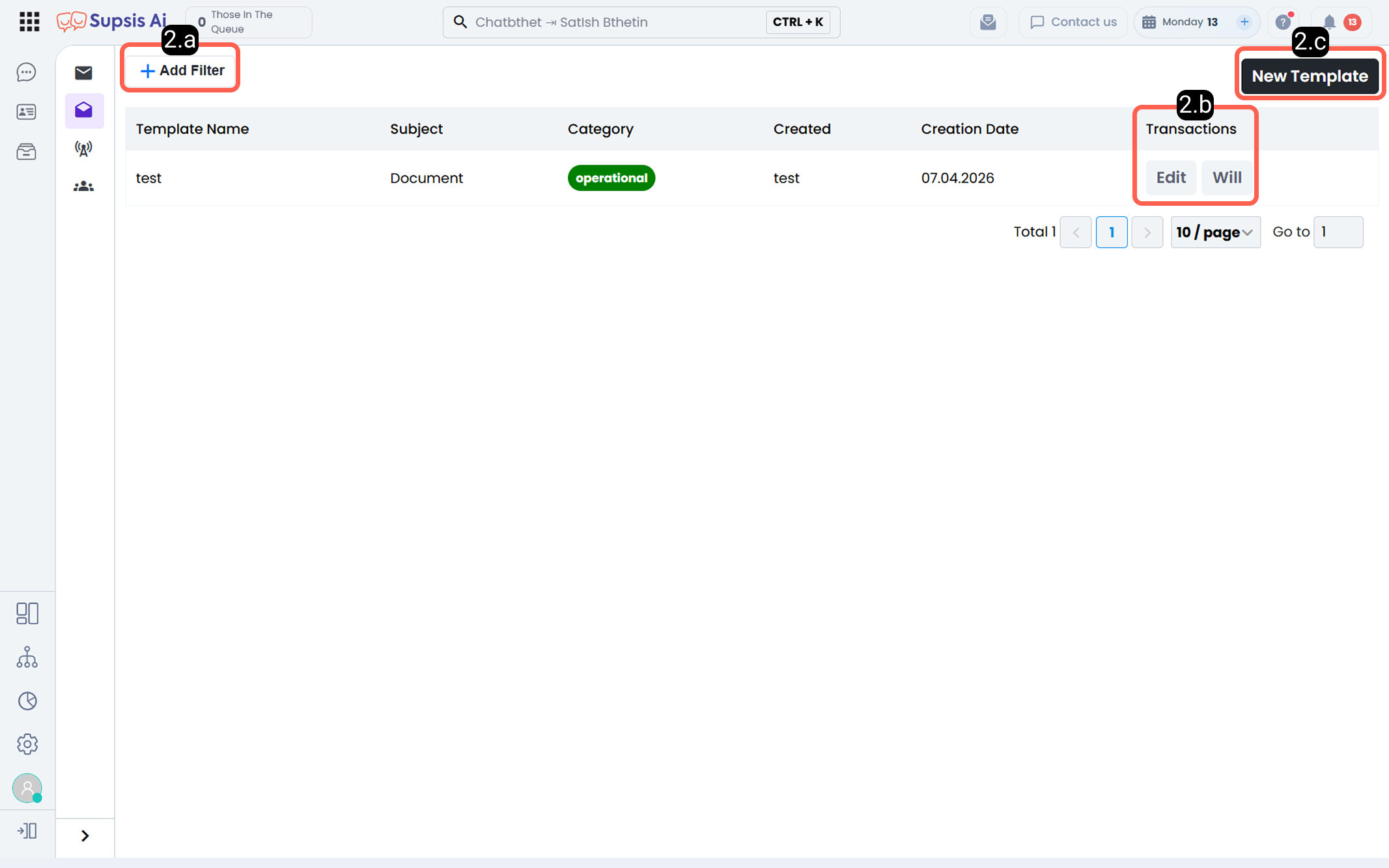This screenshot has height=868, width=1389.
Task: Click the 07.04.2026 date cell
Action: click(x=957, y=178)
